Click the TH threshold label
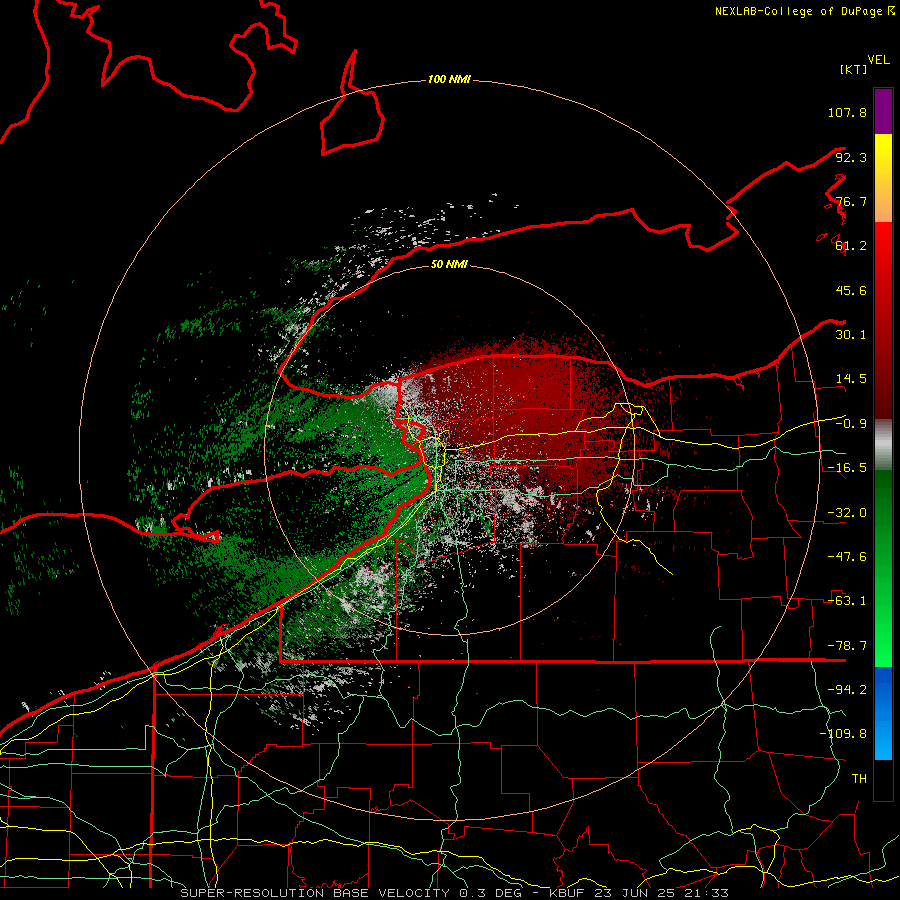 click(859, 779)
